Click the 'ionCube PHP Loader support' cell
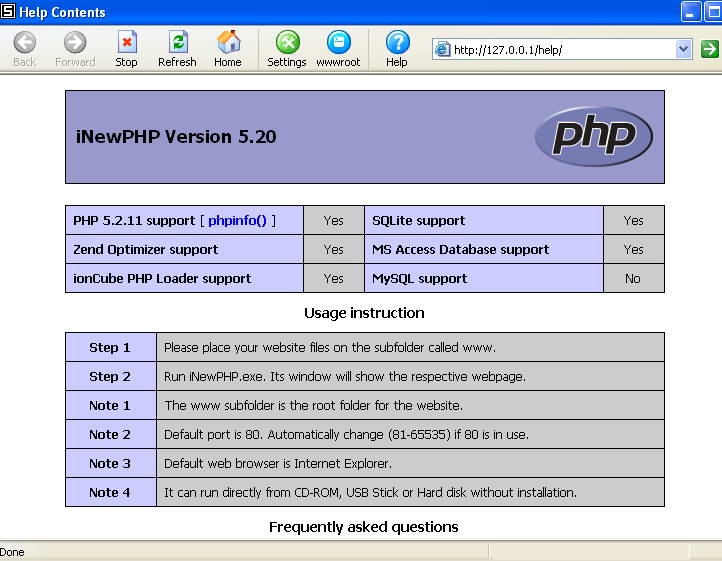 point(184,278)
